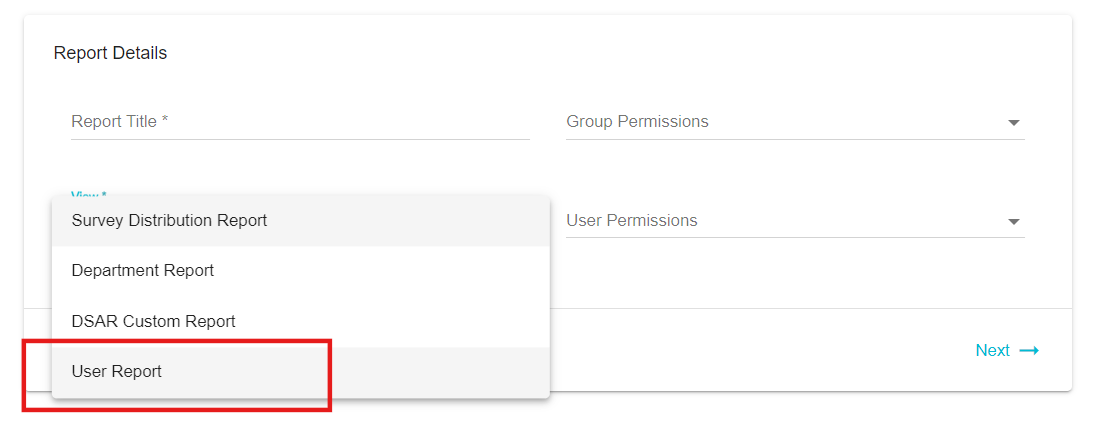Viewport: 1105px width, 432px height.
Task: Click empty space right of the Department Report text
Action: pyautogui.click(x=381, y=271)
